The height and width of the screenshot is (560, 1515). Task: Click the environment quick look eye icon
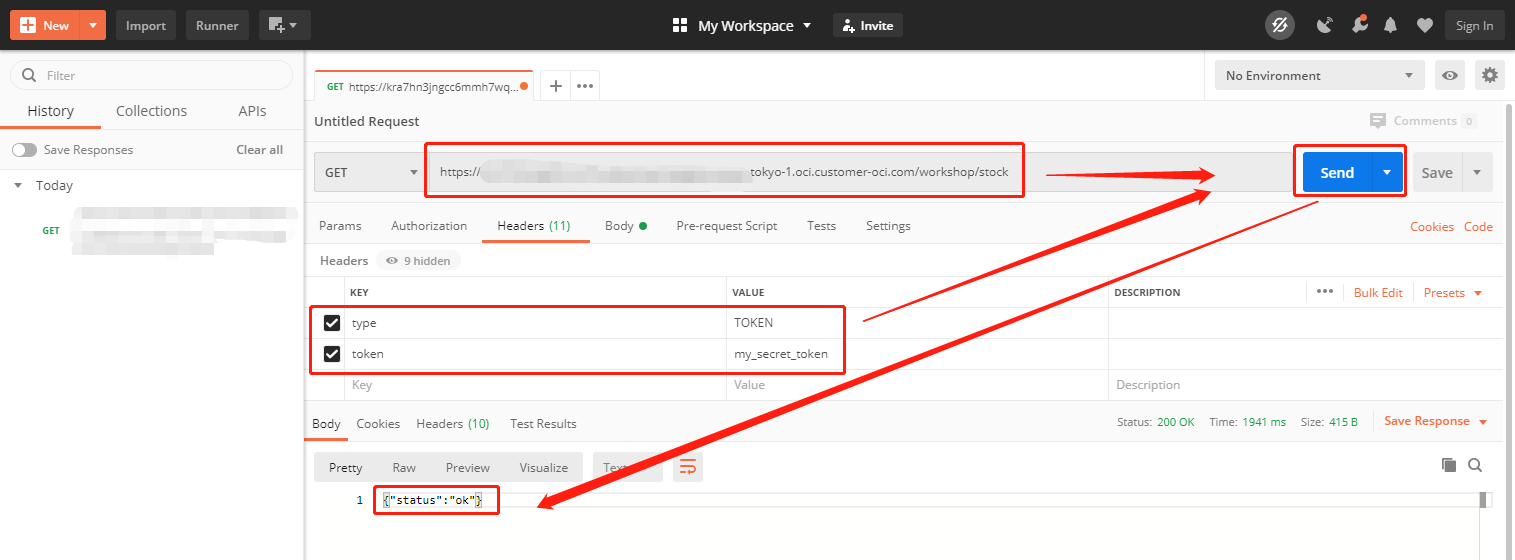[1449, 75]
